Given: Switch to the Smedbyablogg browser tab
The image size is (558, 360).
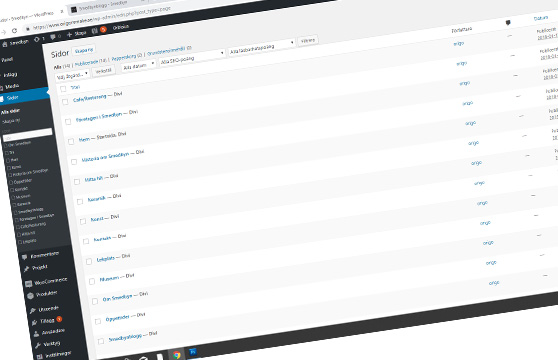Looking at the screenshot, I should 103,6.
